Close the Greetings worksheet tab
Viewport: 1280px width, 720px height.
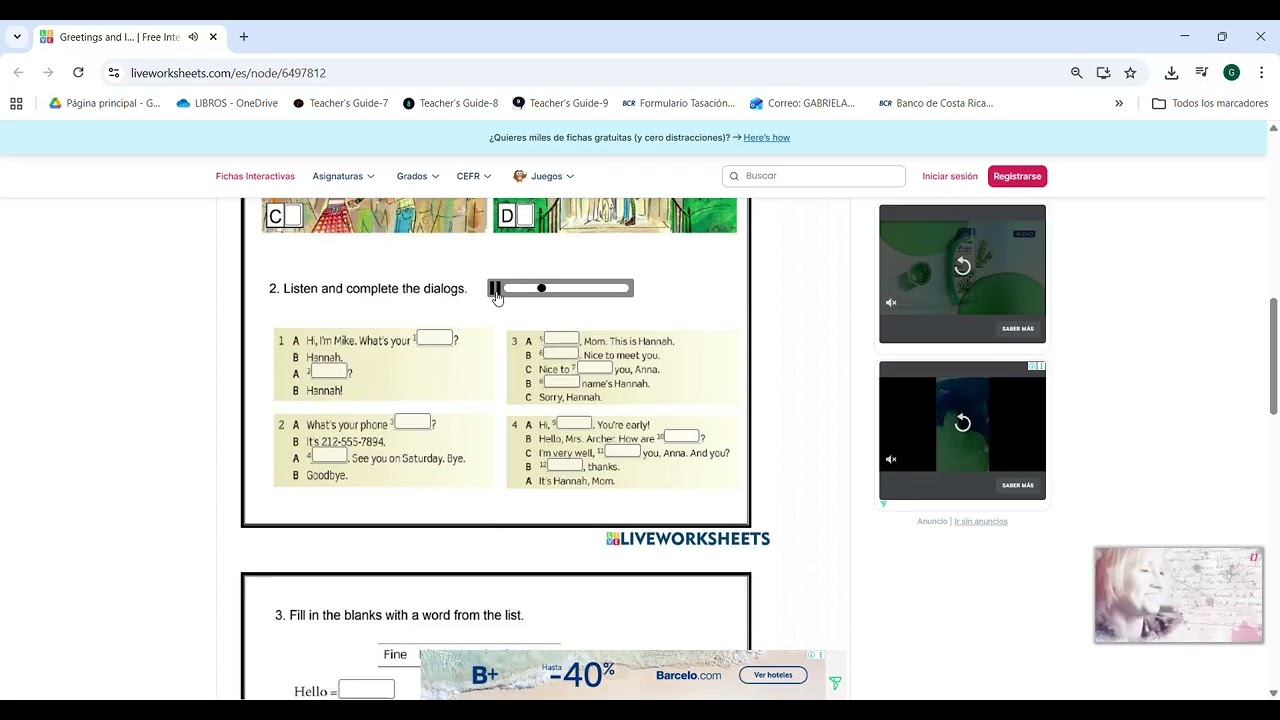213,37
